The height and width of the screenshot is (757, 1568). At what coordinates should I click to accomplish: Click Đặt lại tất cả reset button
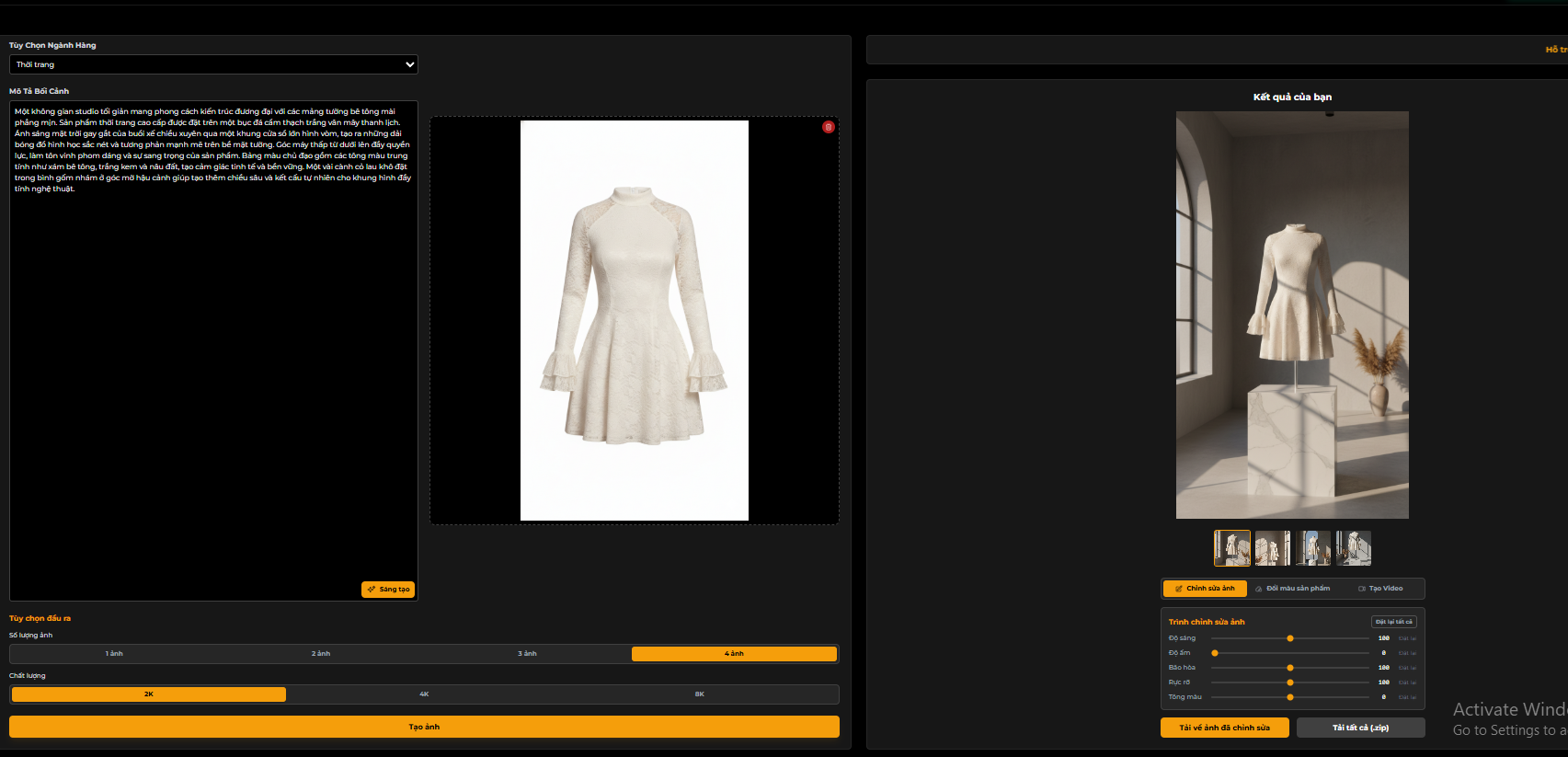pyautogui.click(x=1393, y=622)
